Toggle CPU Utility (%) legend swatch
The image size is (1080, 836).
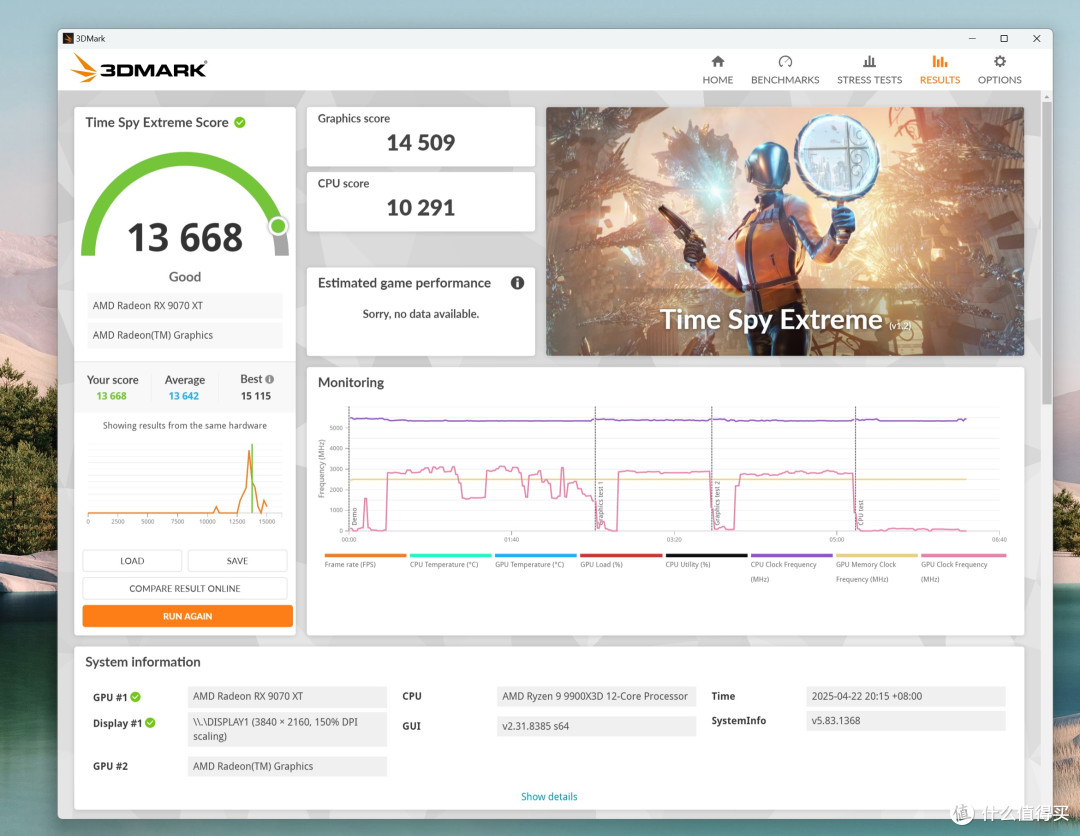point(706,555)
